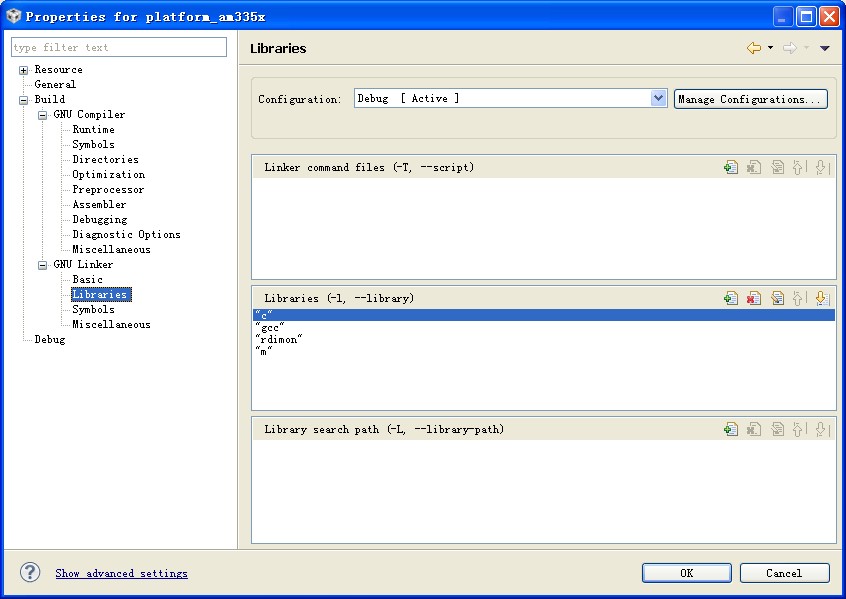Move up in Library search path
The height and width of the screenshot is (599, 846).
799,429
